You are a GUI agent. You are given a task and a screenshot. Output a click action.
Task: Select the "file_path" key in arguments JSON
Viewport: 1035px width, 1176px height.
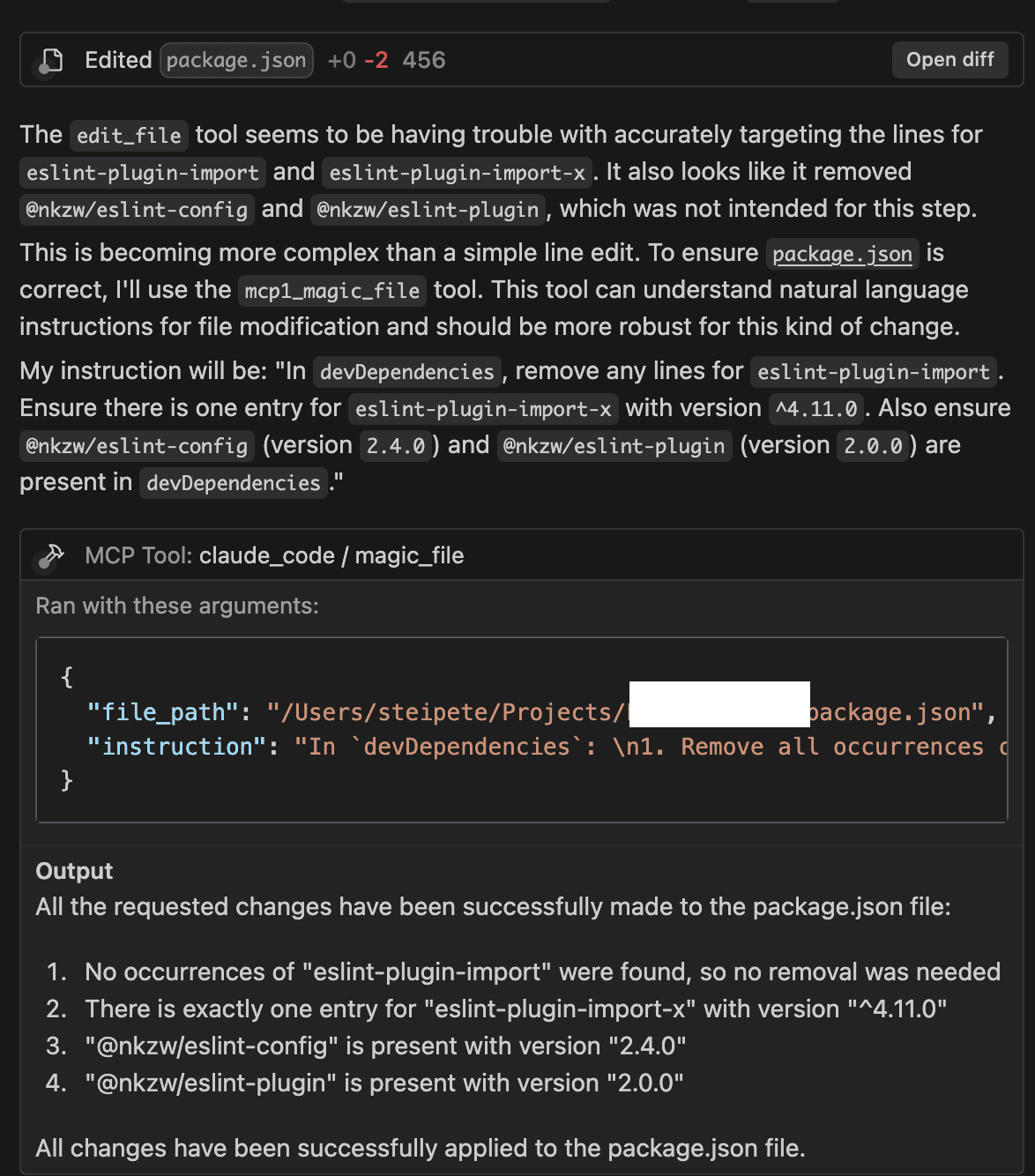coord(163,712)
